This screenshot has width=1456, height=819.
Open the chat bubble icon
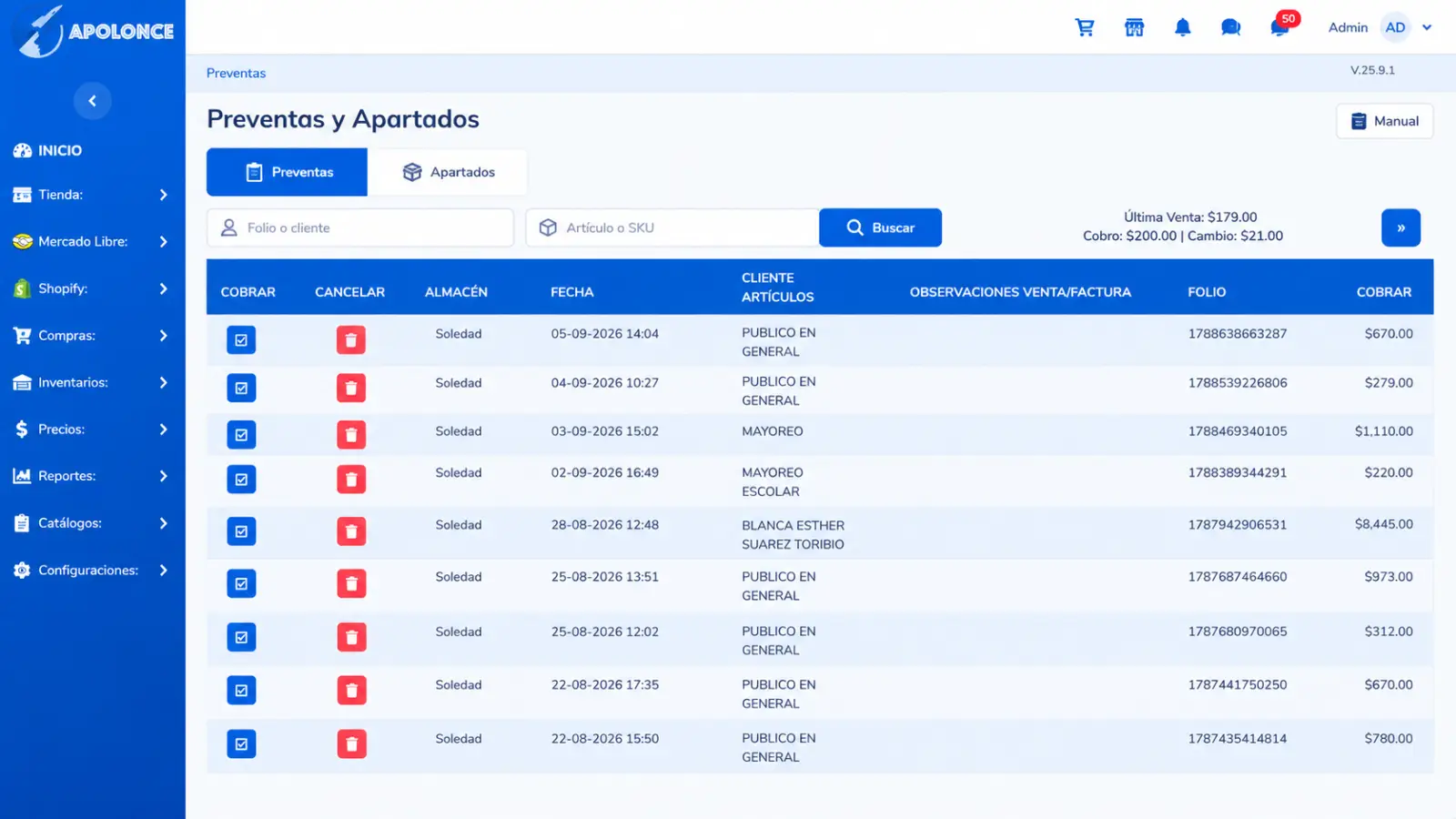(1230, 27)
